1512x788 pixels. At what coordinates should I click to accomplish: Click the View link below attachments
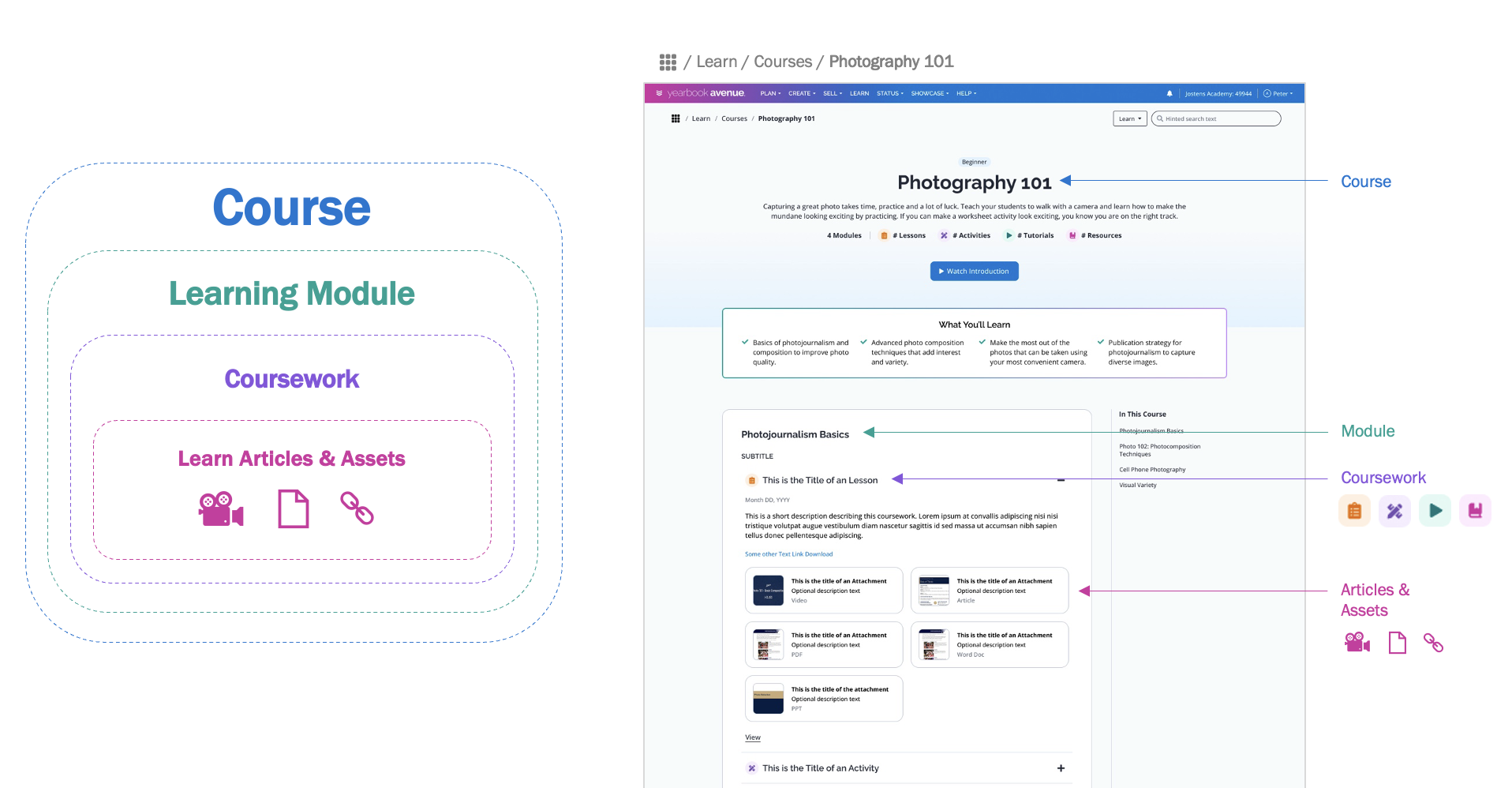(753, 737)
